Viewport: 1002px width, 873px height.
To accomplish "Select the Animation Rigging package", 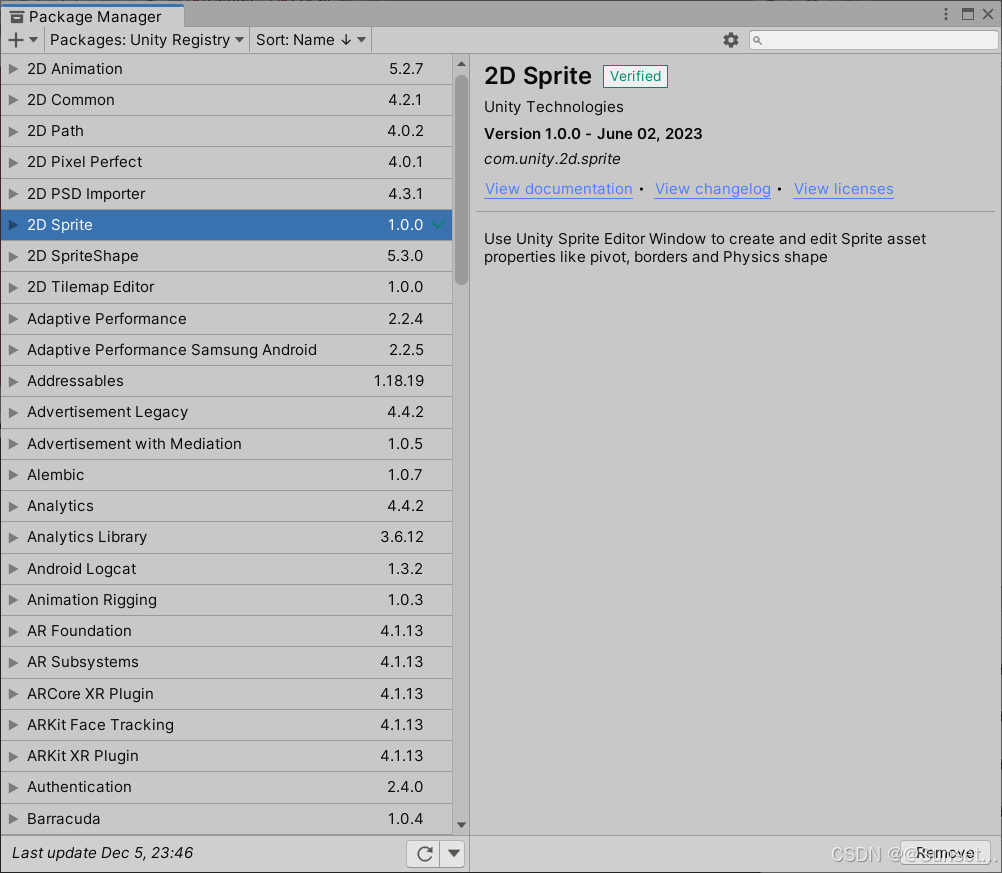I will click(x=226, y=600).
